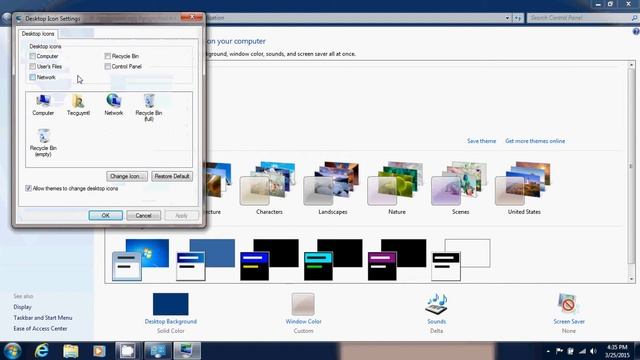The height and width of the screenshot is (360, 640).
Task: Click the volume speaker tray icon
Action: (x=593, y=351)
